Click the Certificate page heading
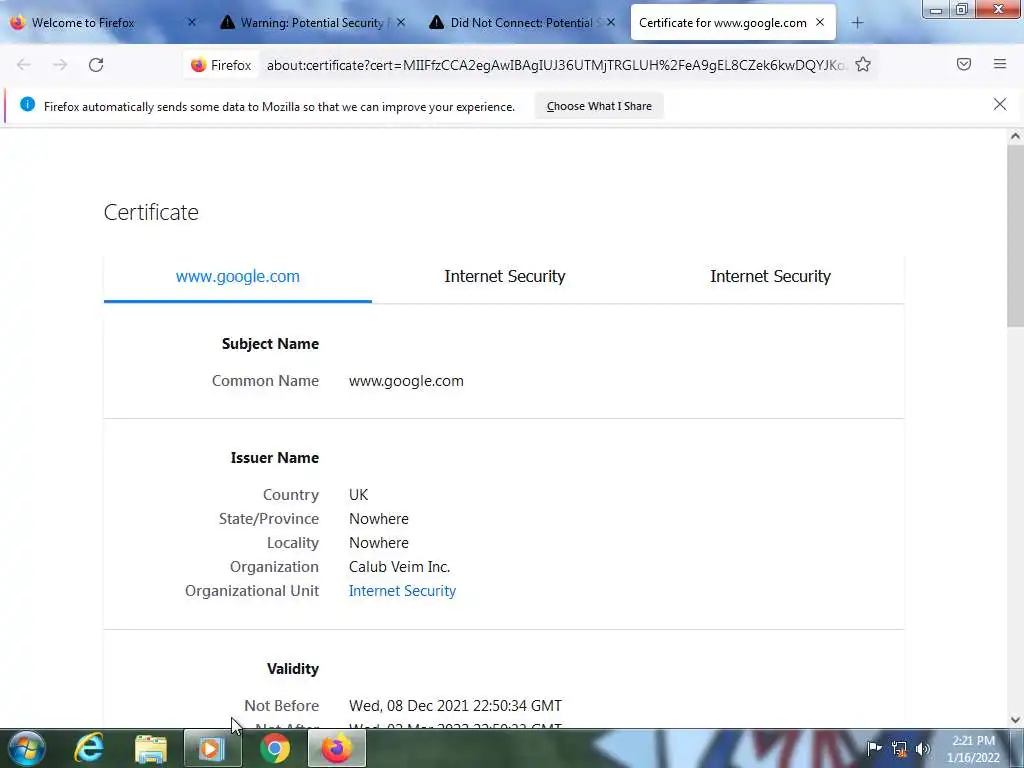The width and height of the screenshot is (1024, 768). (x=151, y=212)
